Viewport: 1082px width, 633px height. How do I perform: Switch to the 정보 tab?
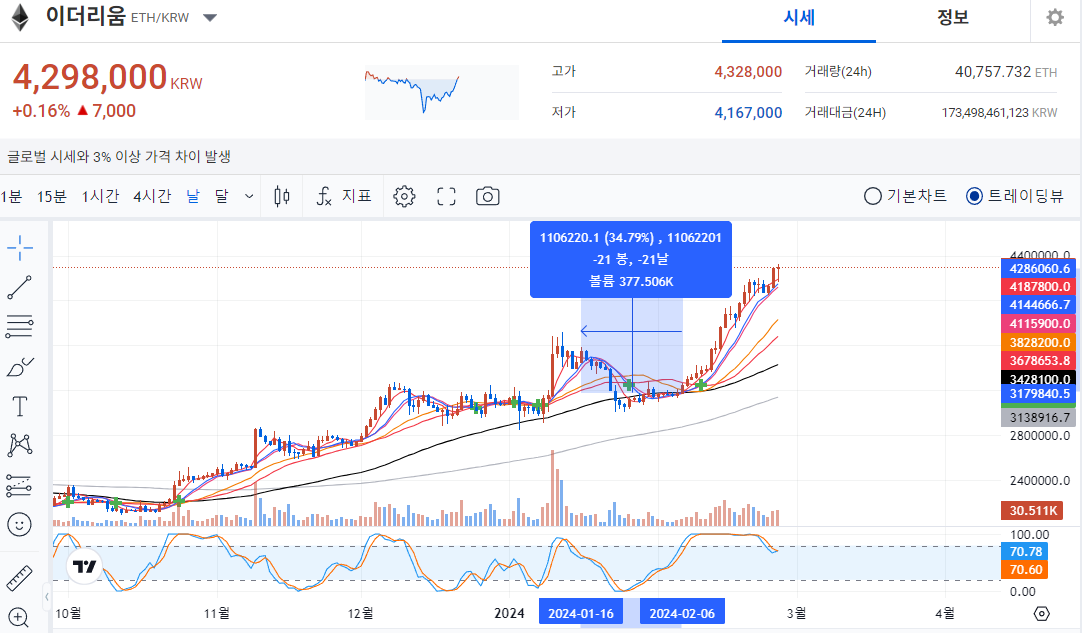point(953,19)
